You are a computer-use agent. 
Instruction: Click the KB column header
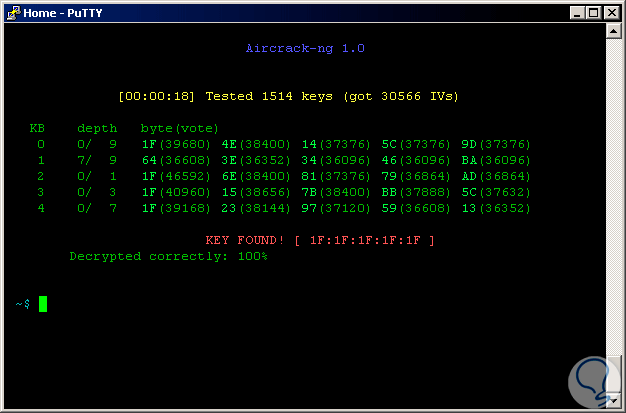[37, 128]
